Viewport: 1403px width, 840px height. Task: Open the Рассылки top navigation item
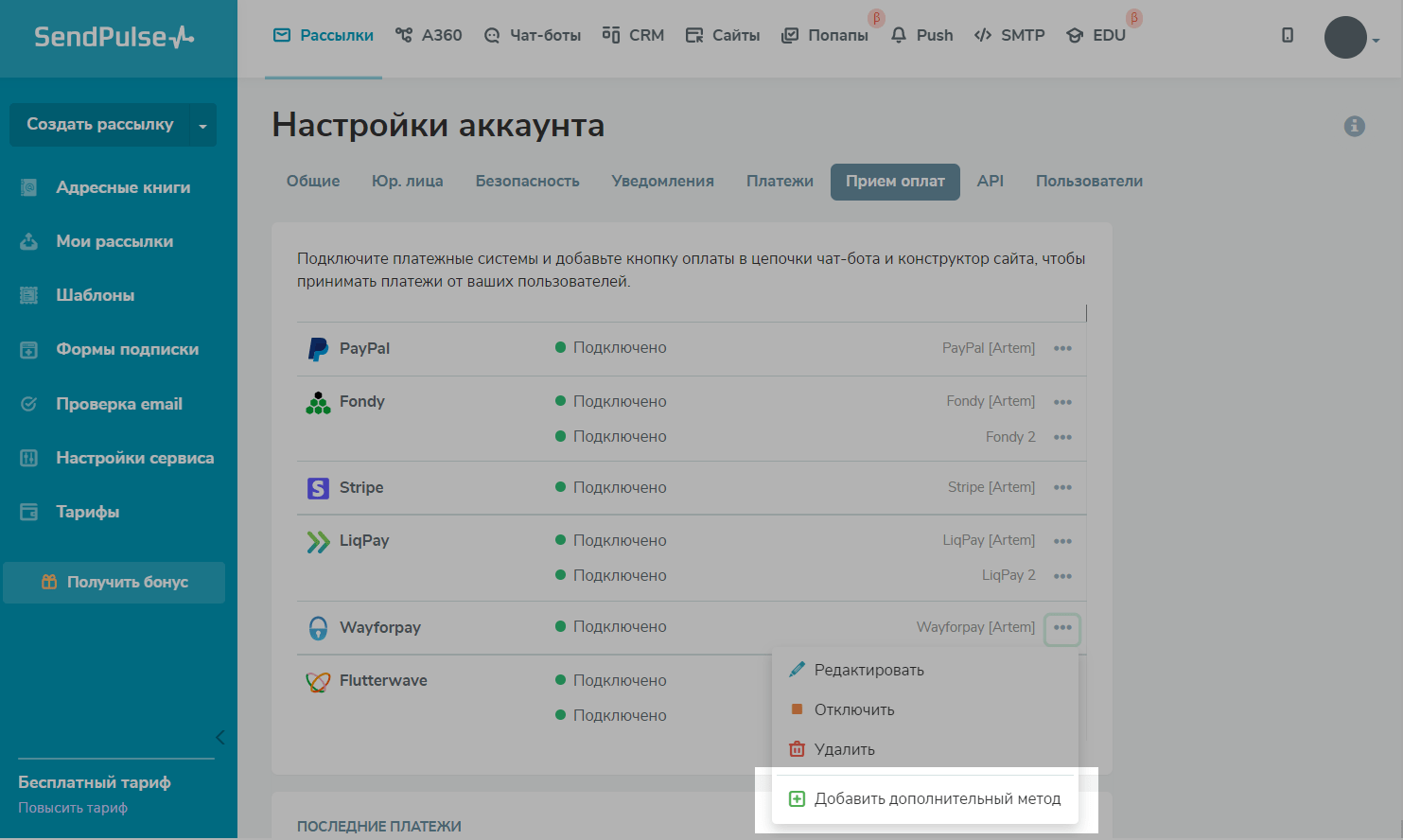[324, 35]
